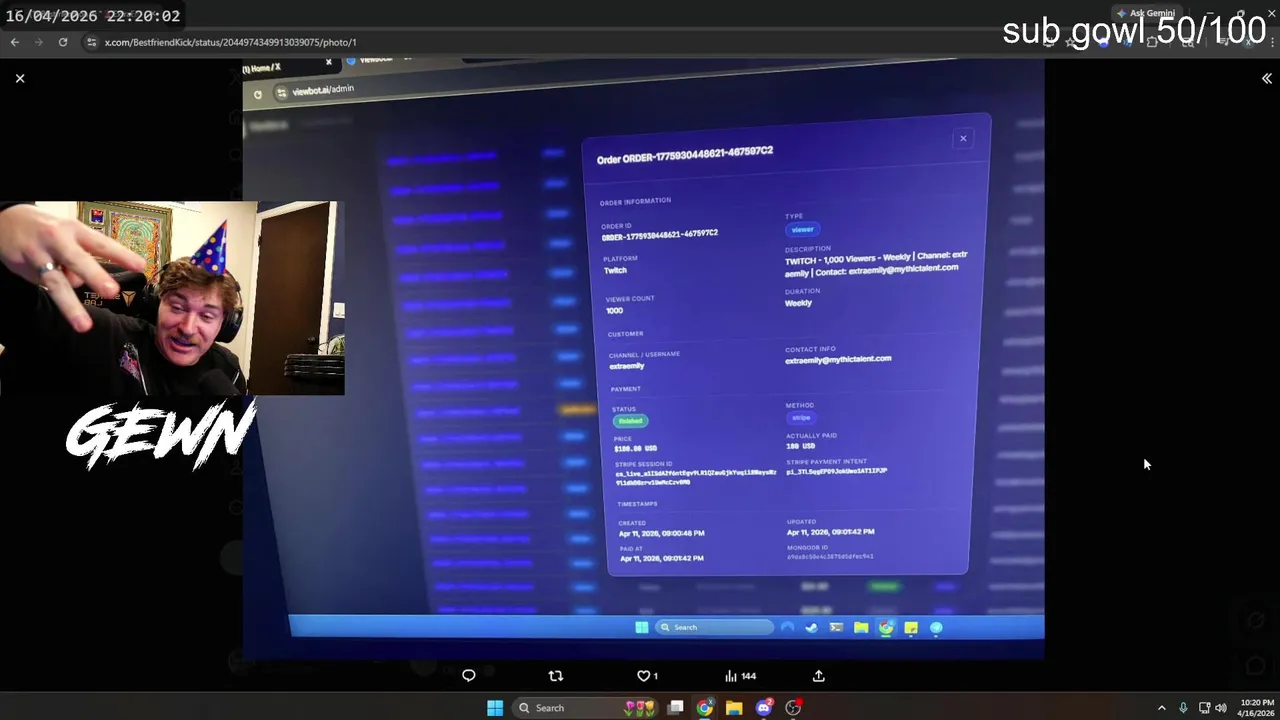Reload the current x.com page

point(63,42)
